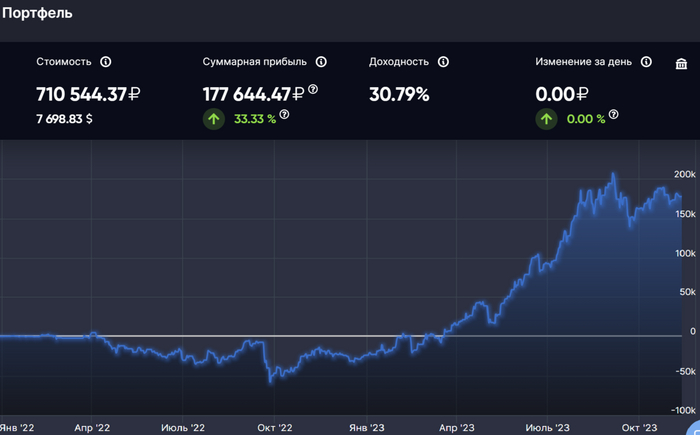Image resolution: width=700 pixels, height=435 pixels.
Task: Click green up arrow near 0.00 %
Action: pos(546,118)
